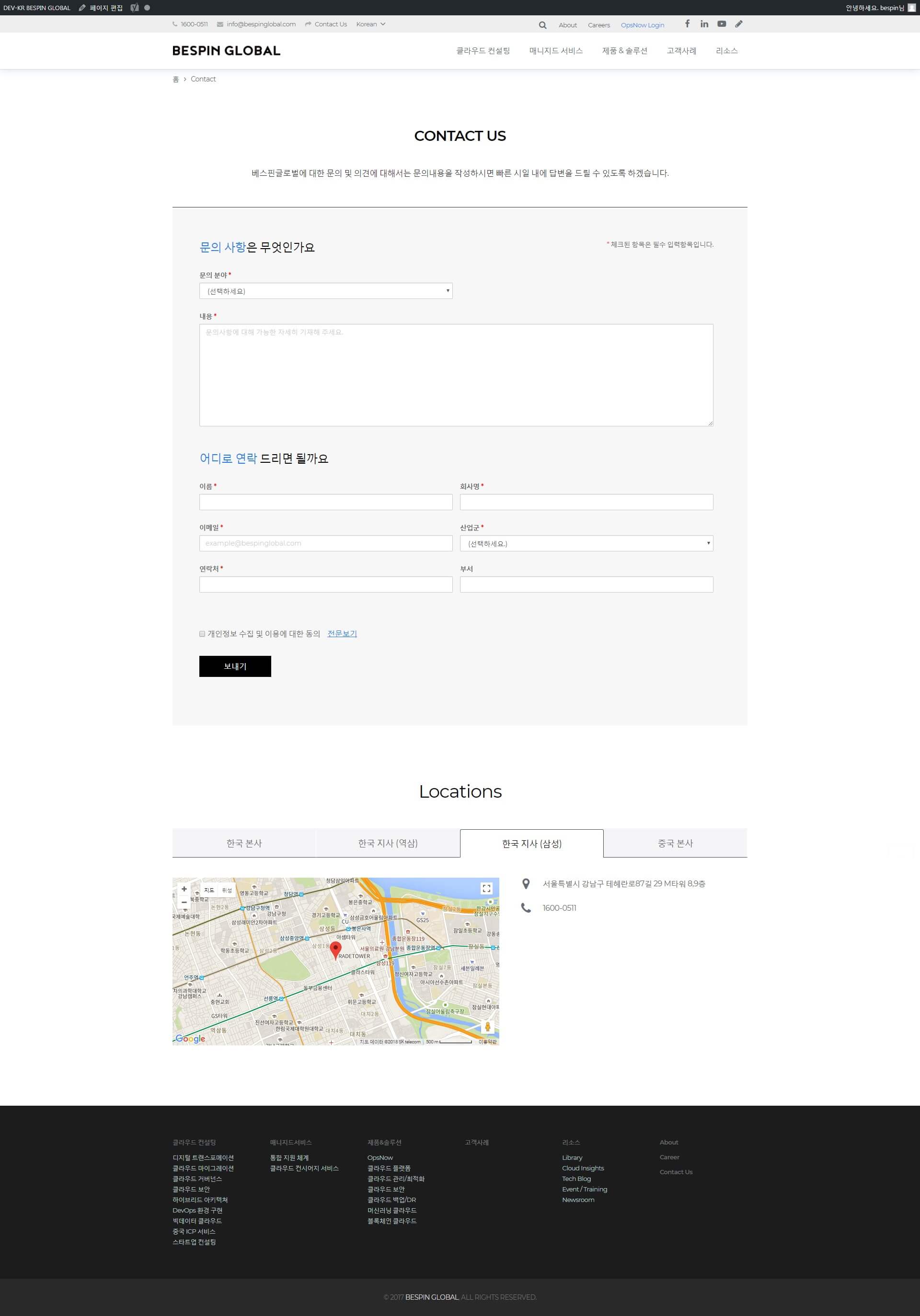Open footer Career link

pos(669,1156)
